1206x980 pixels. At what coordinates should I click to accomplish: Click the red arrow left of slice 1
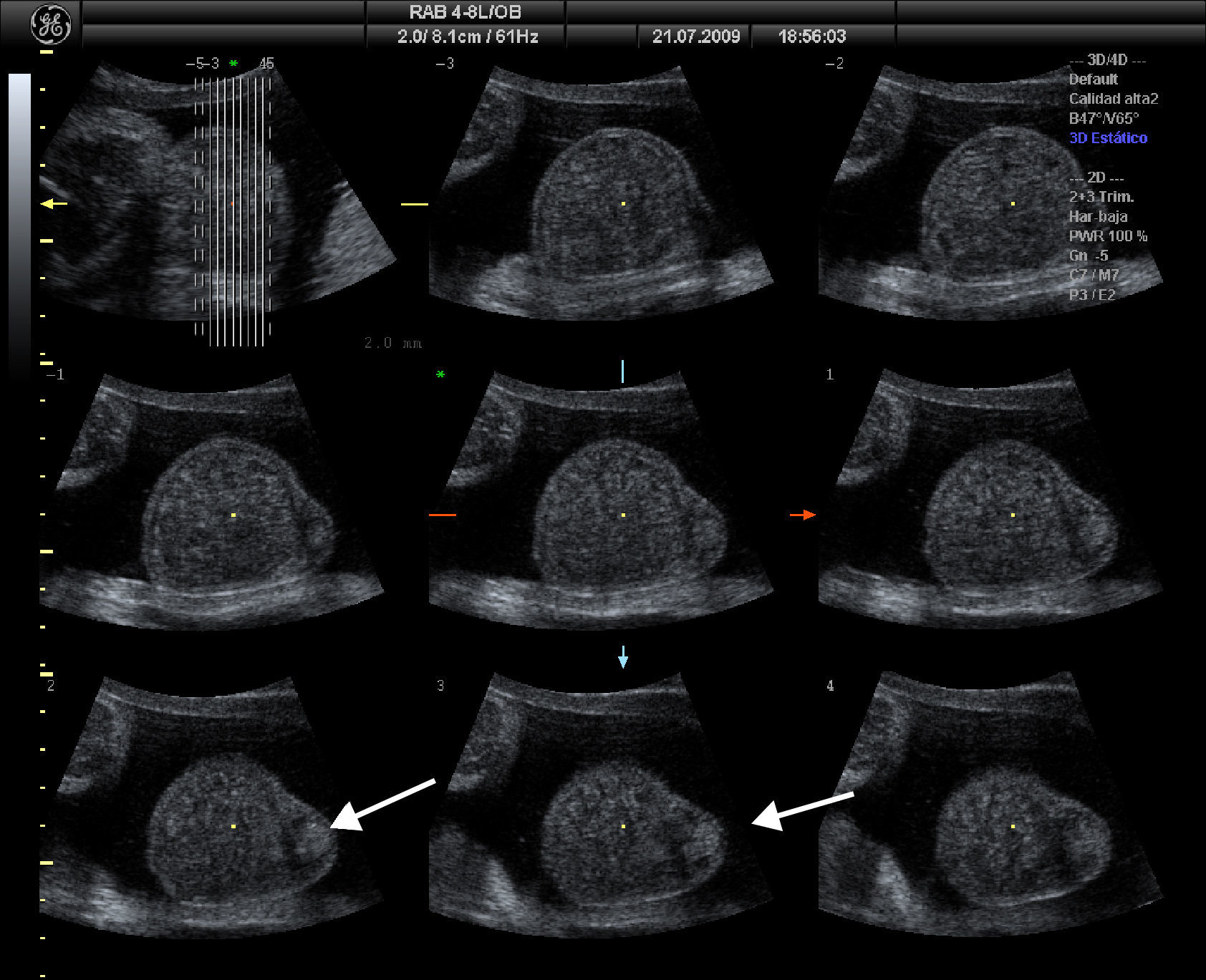802,515
